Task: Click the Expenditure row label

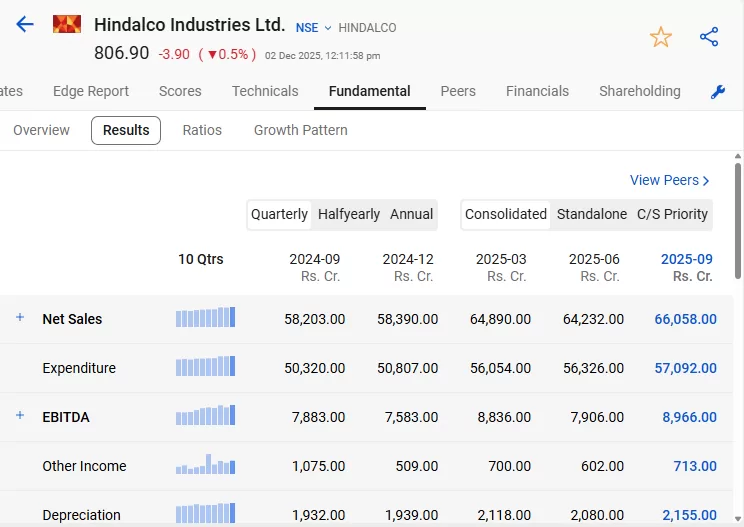Action: 79,368
